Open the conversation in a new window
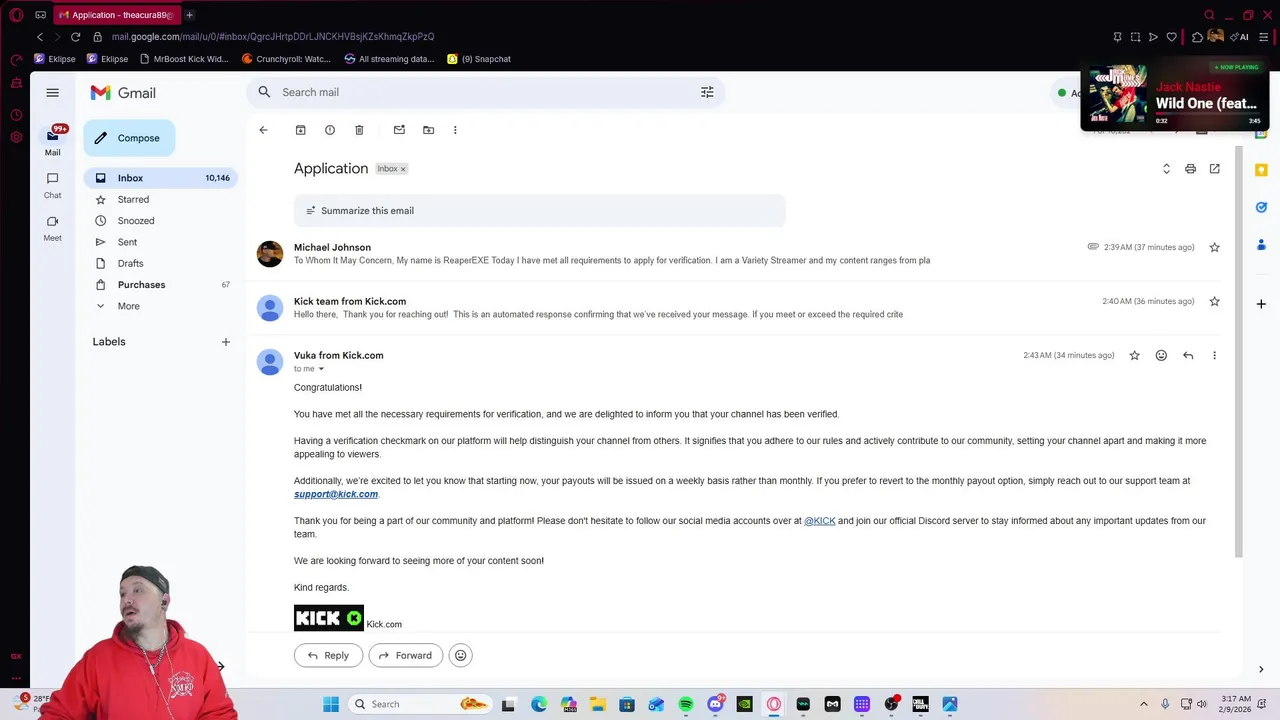This screenshot has height=720, width=1280. (1214, 169)
